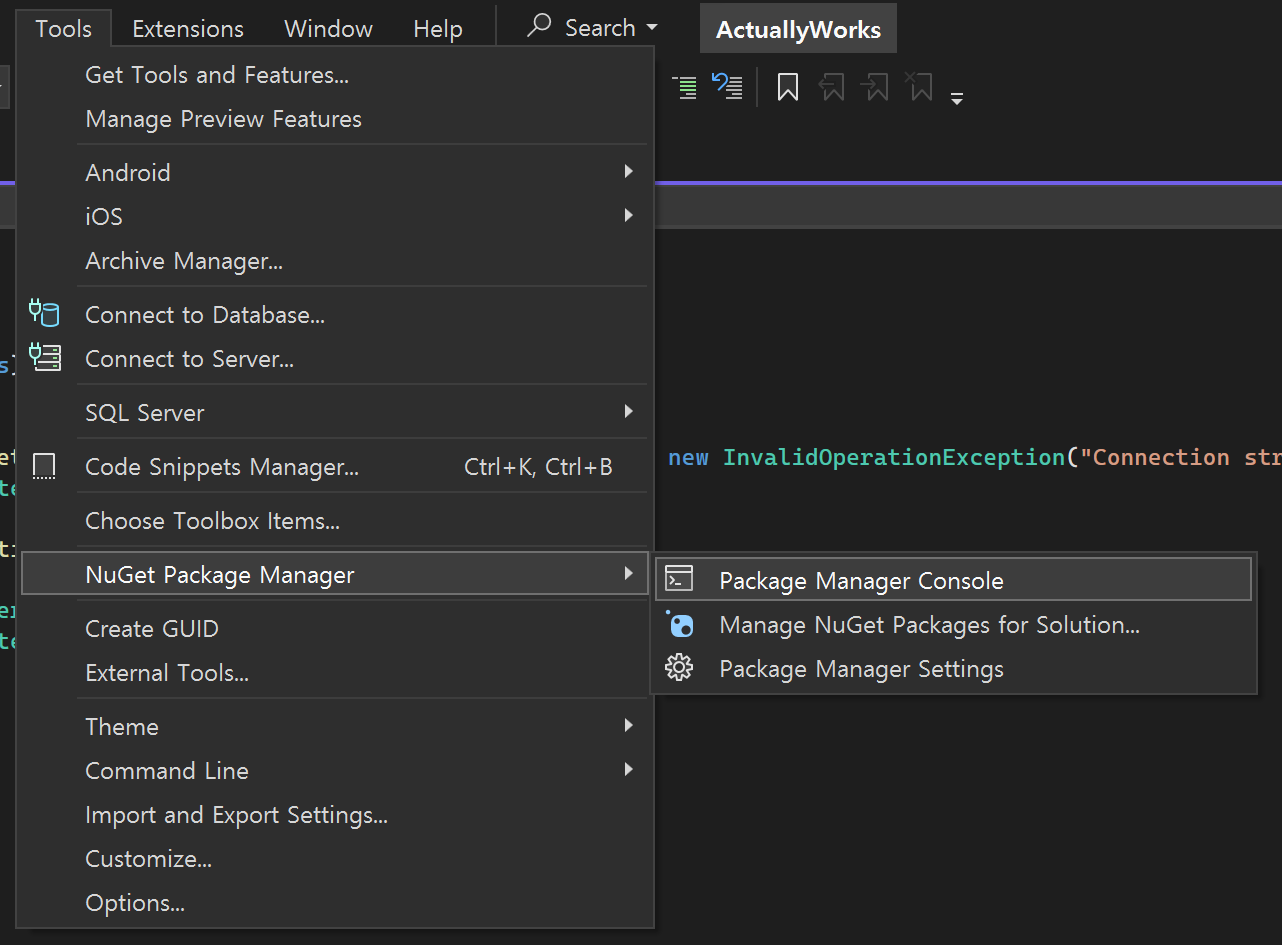Select the Theme menu item
The image size is (1282, 945).
335,727
